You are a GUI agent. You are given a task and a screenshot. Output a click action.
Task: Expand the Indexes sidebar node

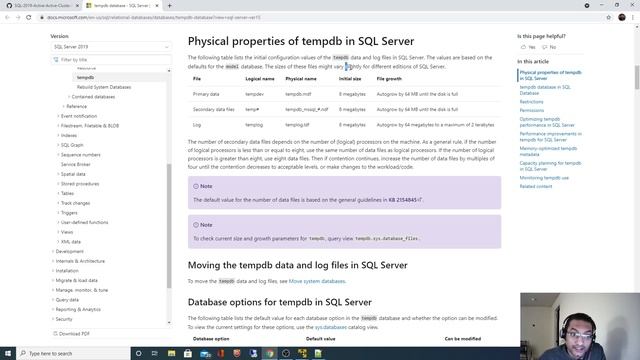(58, 136)
